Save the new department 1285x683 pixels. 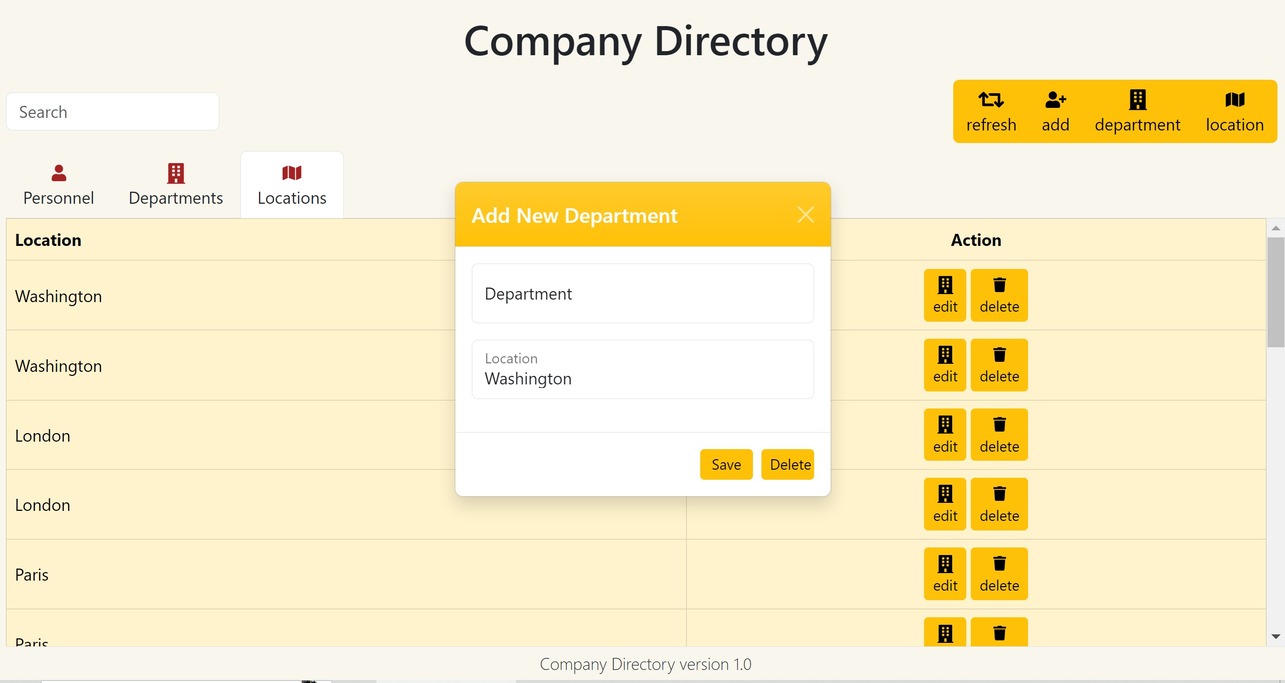pos(726,464)
